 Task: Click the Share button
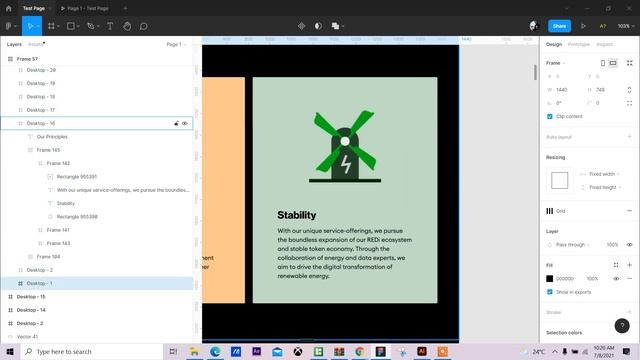(559, 26)
